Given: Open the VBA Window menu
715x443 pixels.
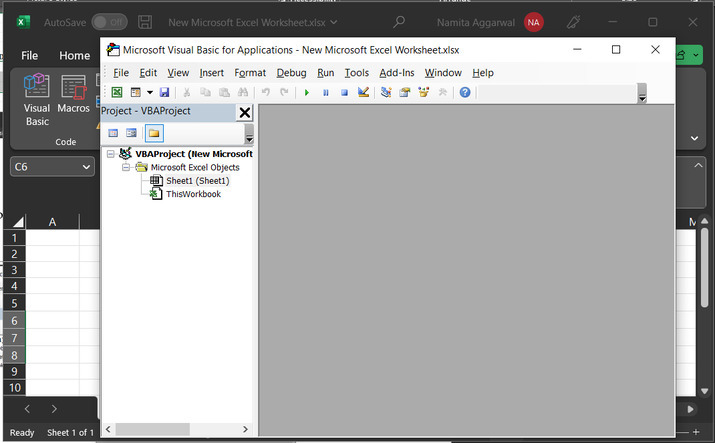Looking at the screenshot, I should 443,73.
